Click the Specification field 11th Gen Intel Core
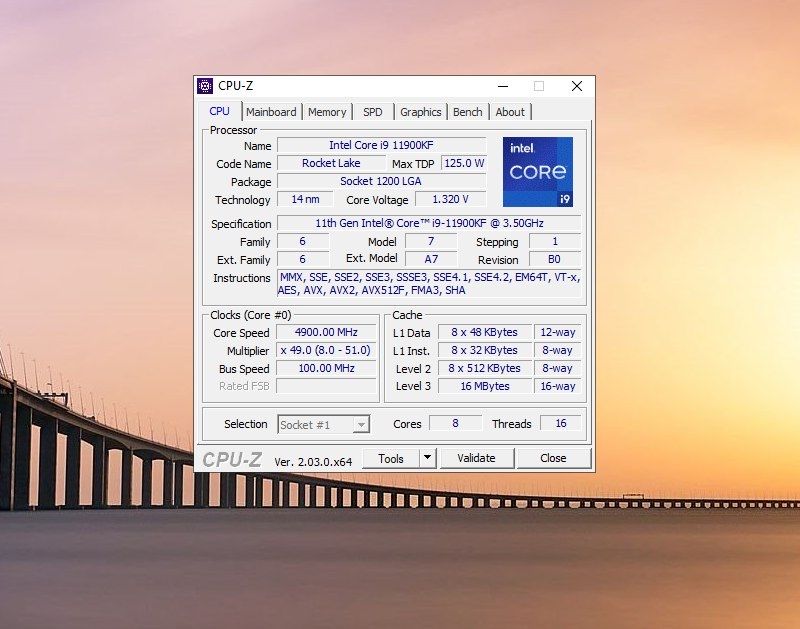Image resolution: width=800 pixels, height=629 pixels. coord(429,223)
